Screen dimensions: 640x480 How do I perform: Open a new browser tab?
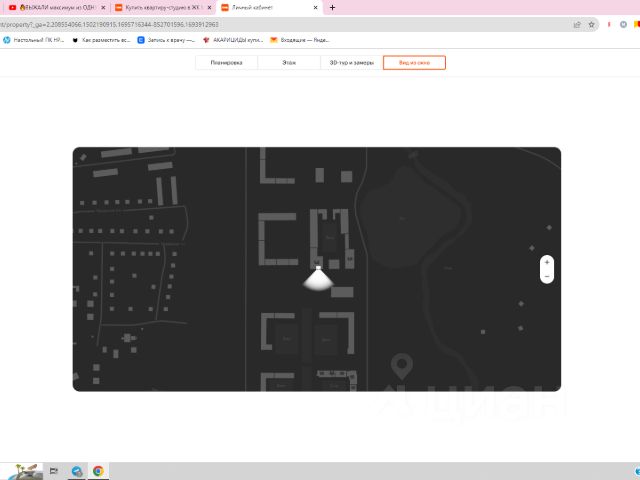[332, 7]
